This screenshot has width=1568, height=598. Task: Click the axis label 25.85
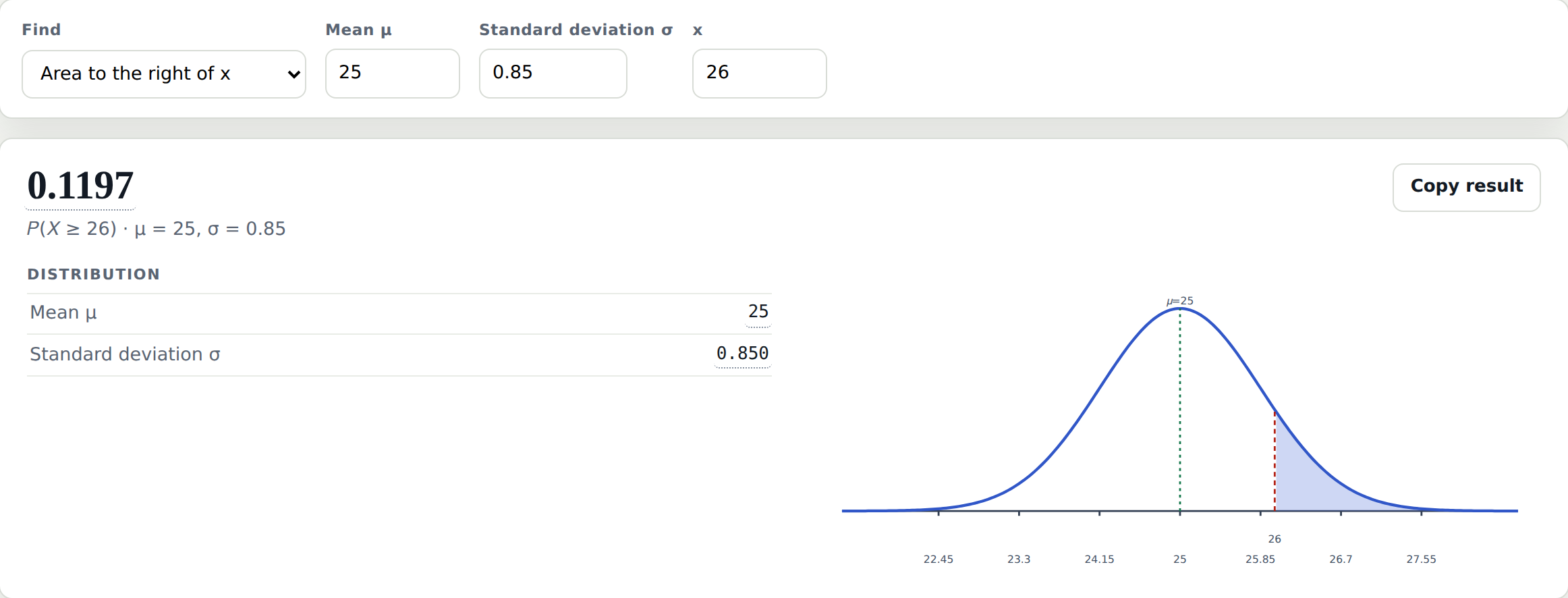pos(1260,559)
